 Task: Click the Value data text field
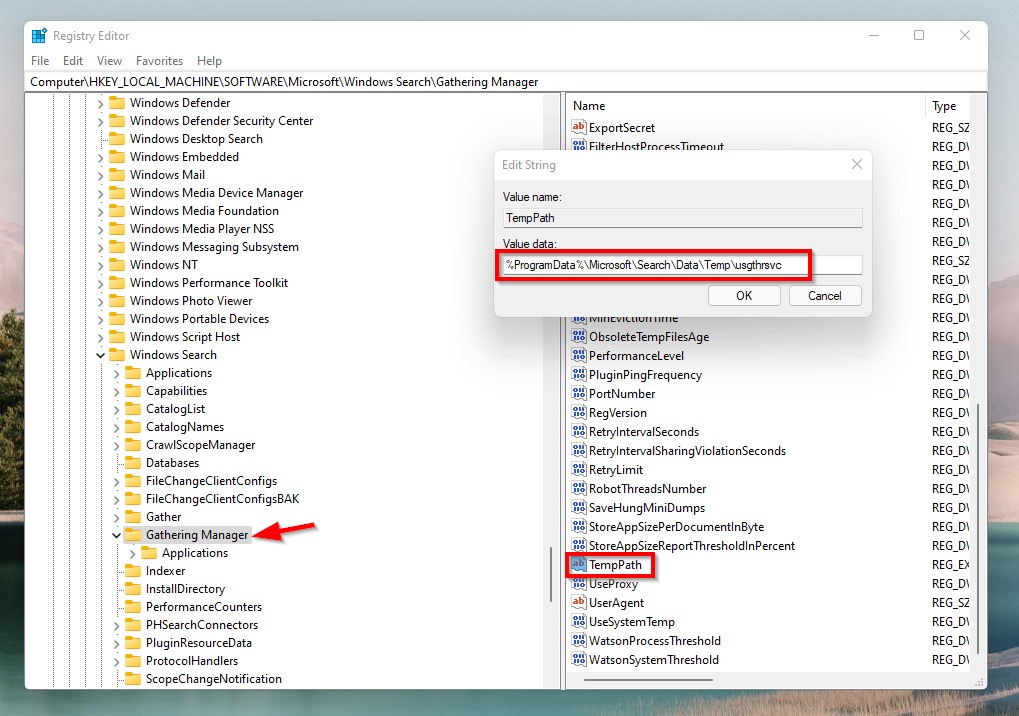point(682,265)
